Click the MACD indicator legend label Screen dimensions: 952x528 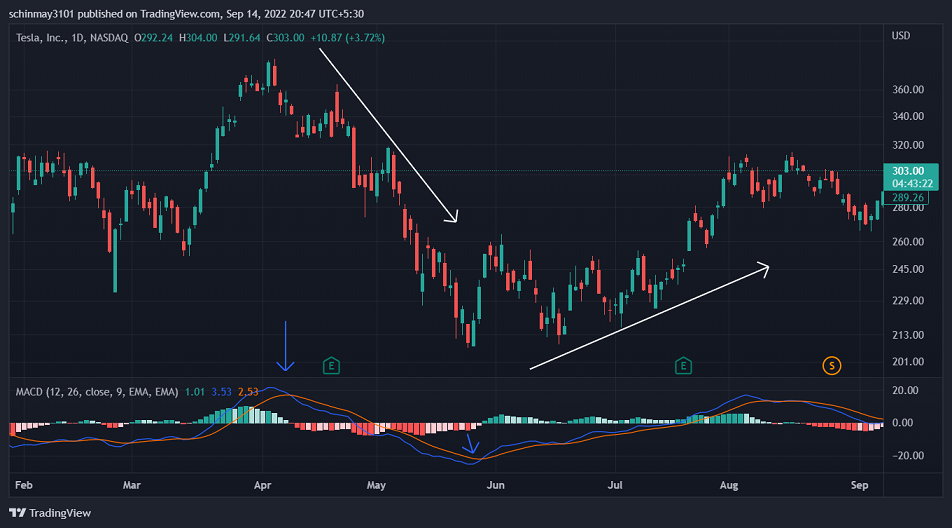click(x=97, y=392)
